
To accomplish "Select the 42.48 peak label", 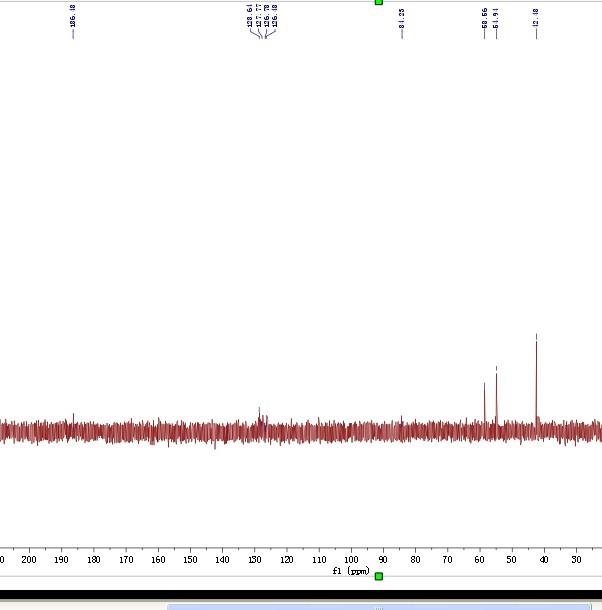I will pyautogui.click(x=536, y=18).
